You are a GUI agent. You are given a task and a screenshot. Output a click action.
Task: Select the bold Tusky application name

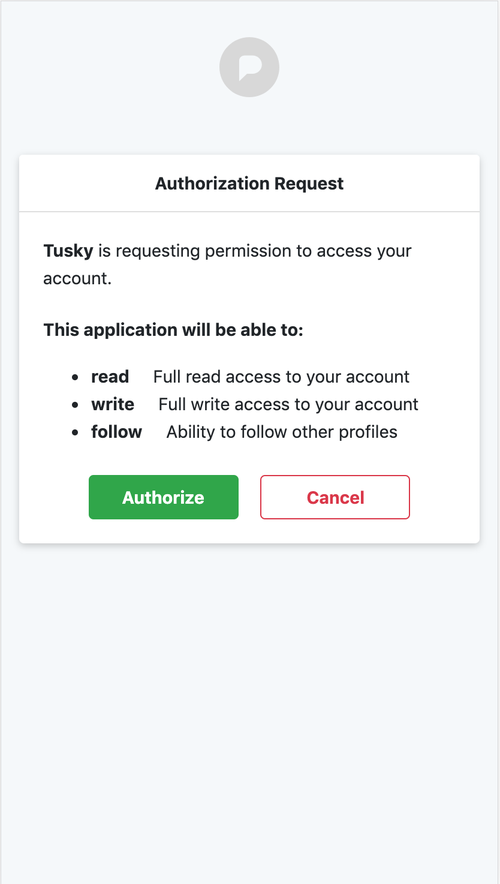tap(68, 251)
